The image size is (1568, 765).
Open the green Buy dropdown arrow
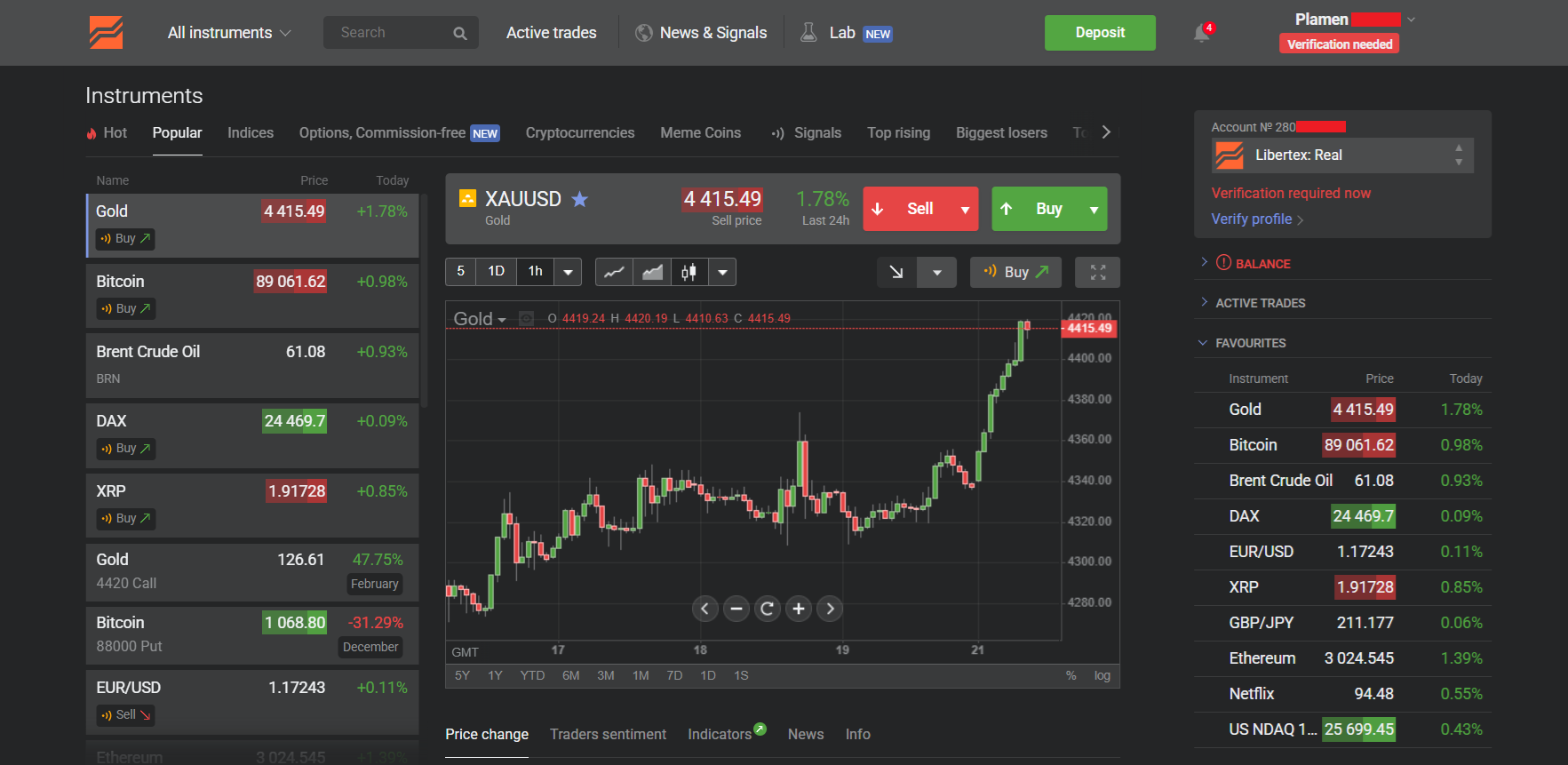(x=1094, y=210)
